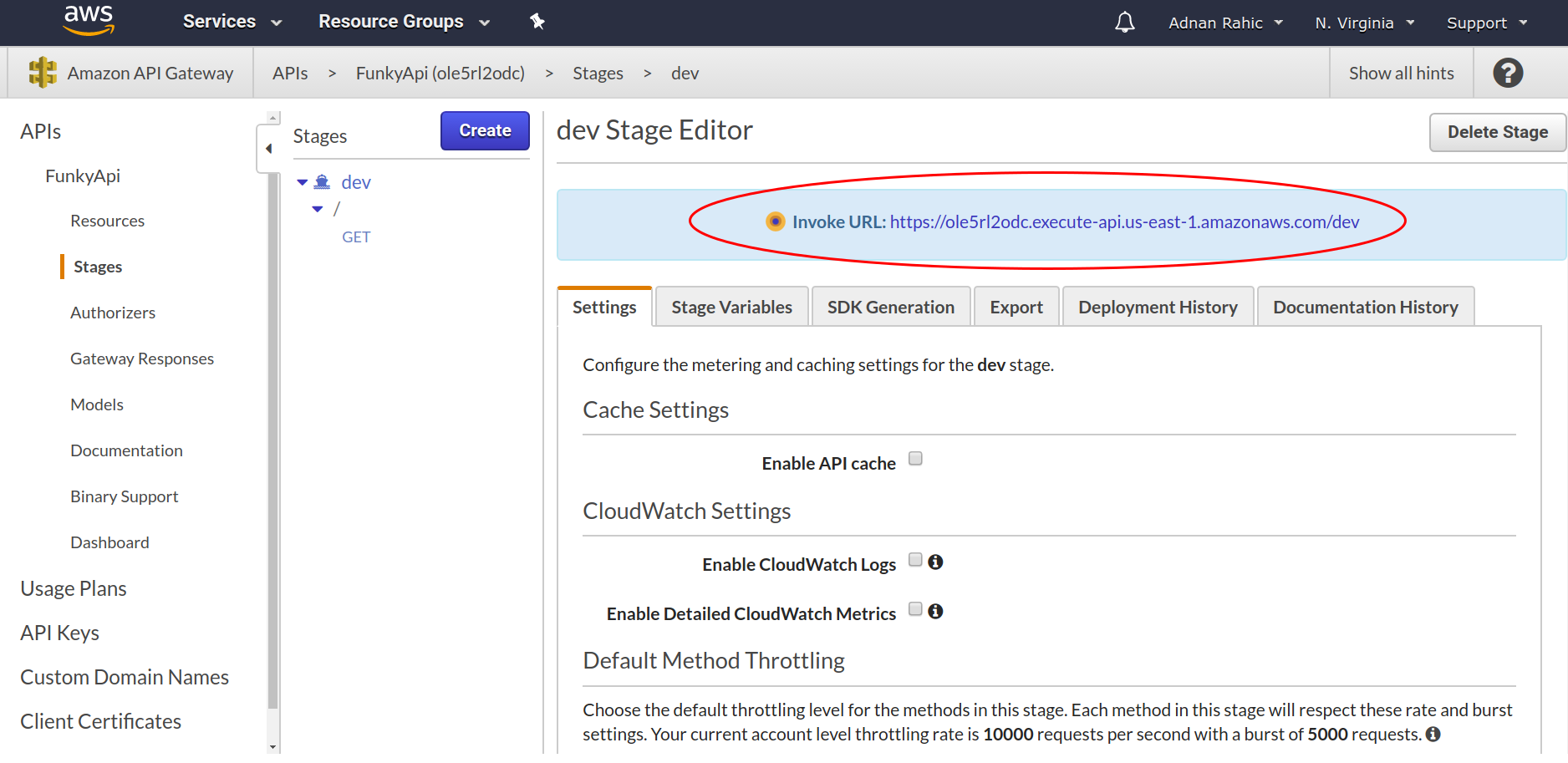Open the SDK Generation tab
The width and height of the screenshot is (1568, 763).
890,307
